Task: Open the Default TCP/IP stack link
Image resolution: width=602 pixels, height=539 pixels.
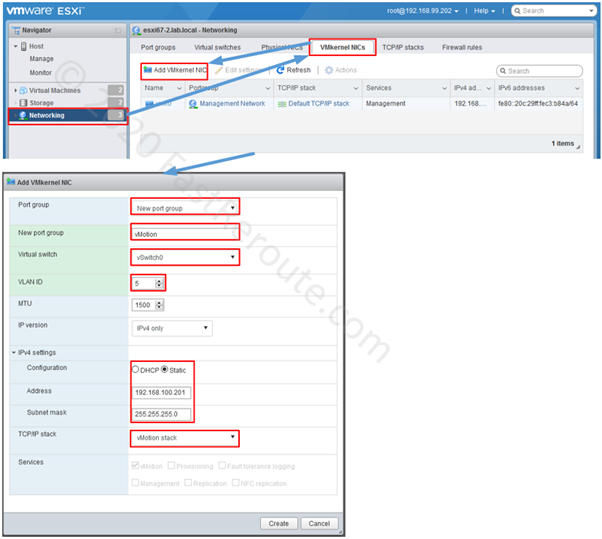Action: 319,104
